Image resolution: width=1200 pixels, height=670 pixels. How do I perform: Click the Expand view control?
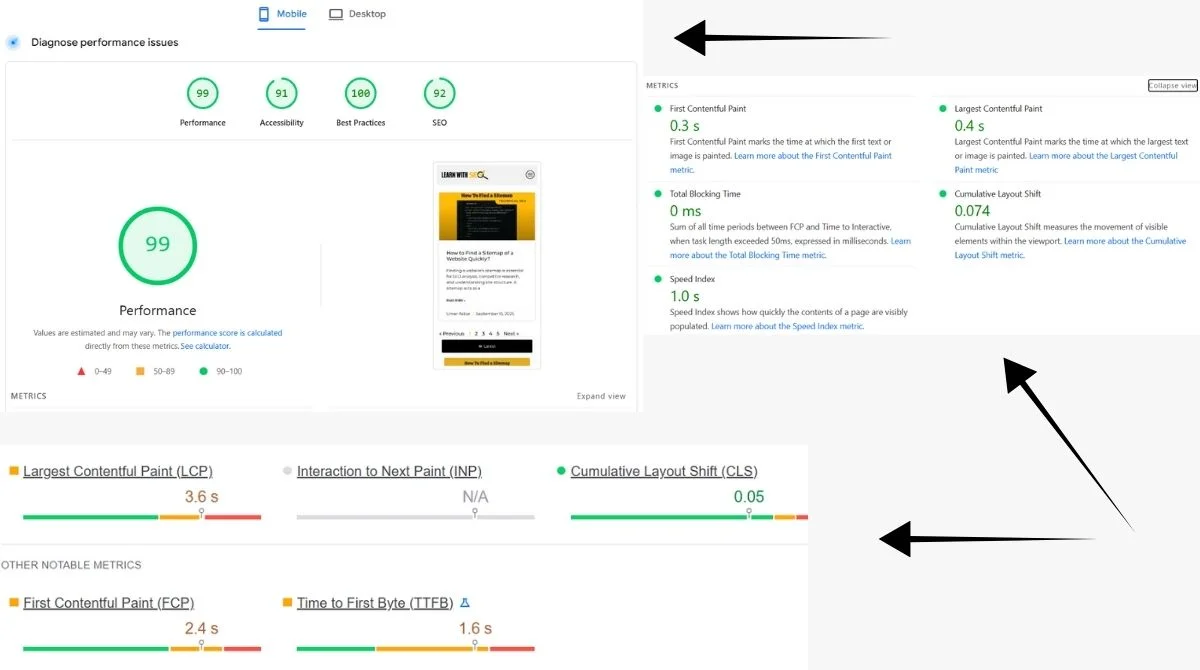(601, 396)
